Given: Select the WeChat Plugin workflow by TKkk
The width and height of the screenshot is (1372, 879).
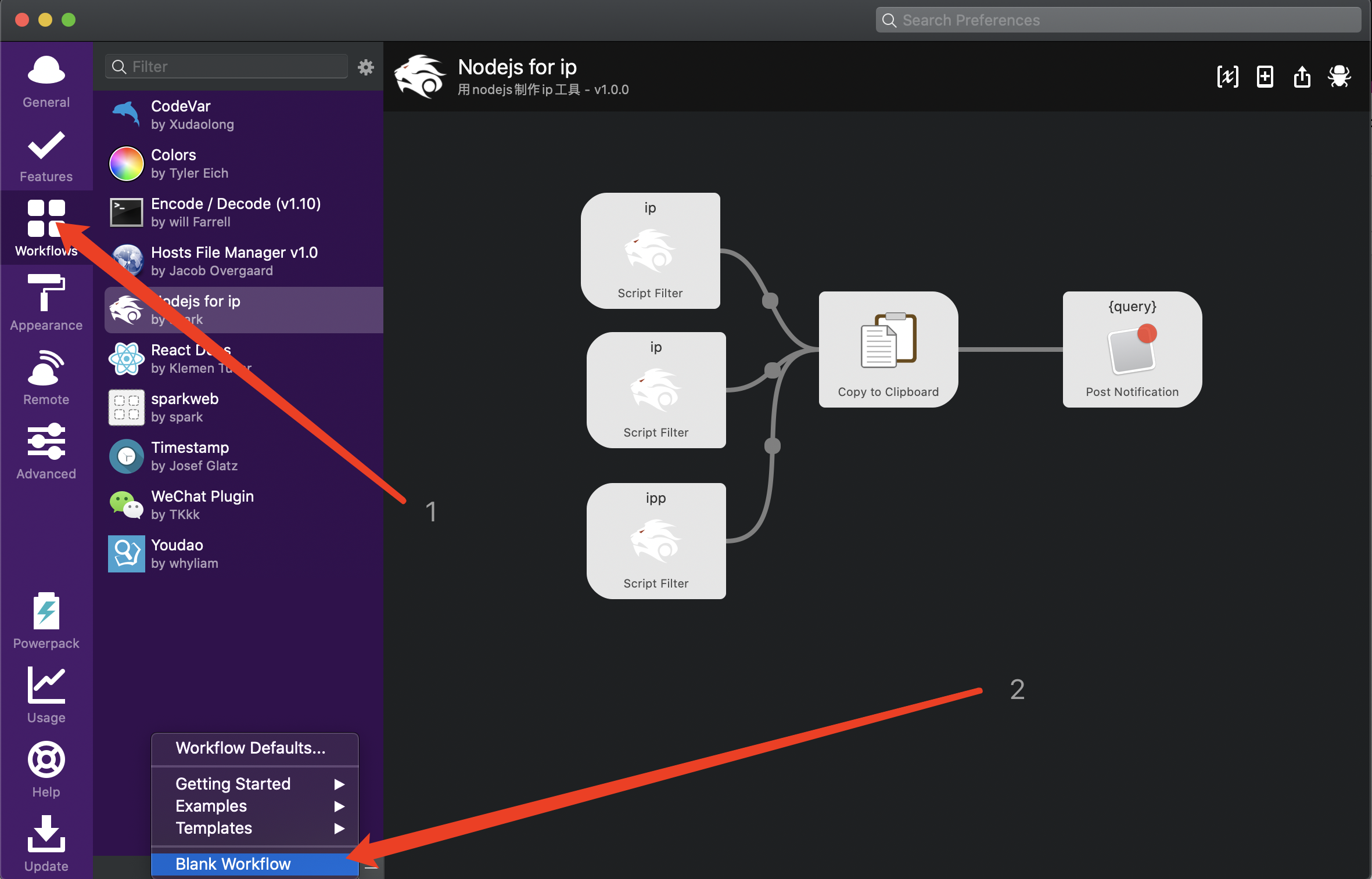Looking at the screenshot, I should [x=244, y=505].
